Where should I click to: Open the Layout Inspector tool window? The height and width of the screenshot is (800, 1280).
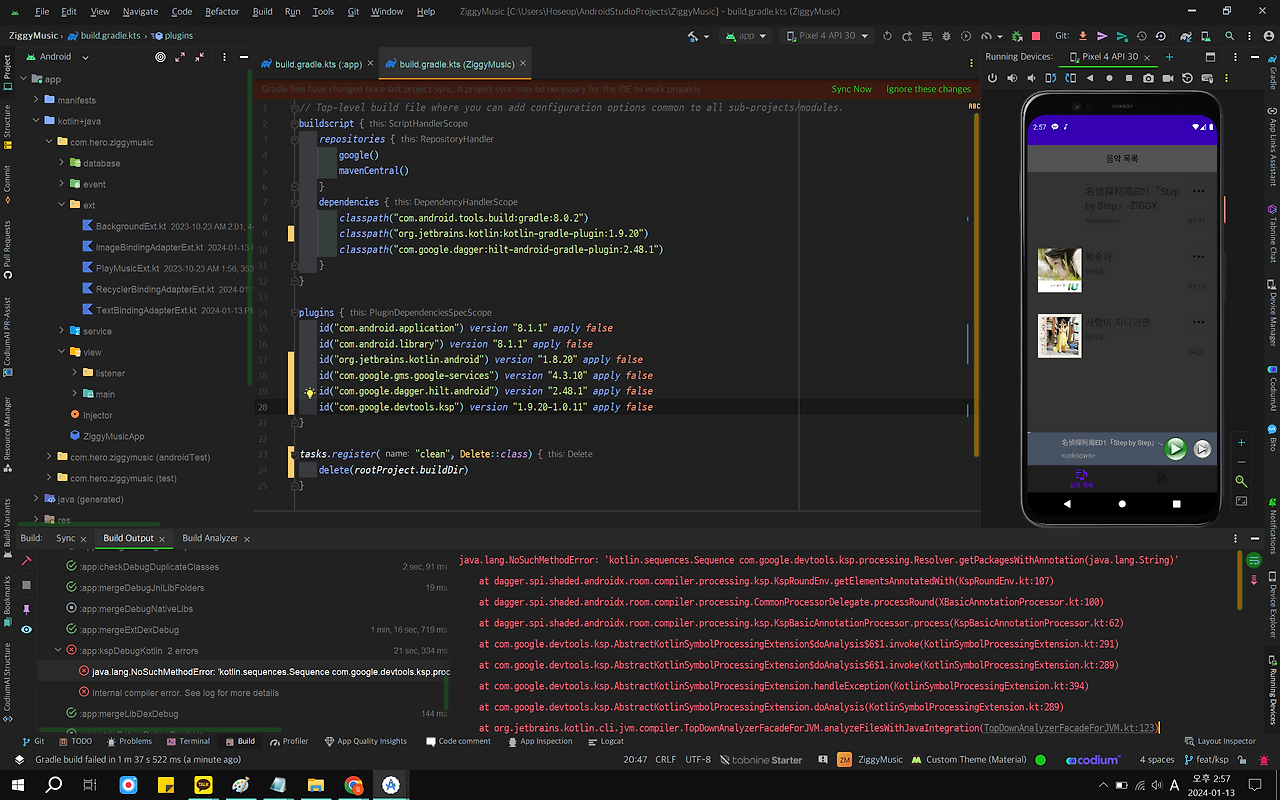click(1219, 741)
